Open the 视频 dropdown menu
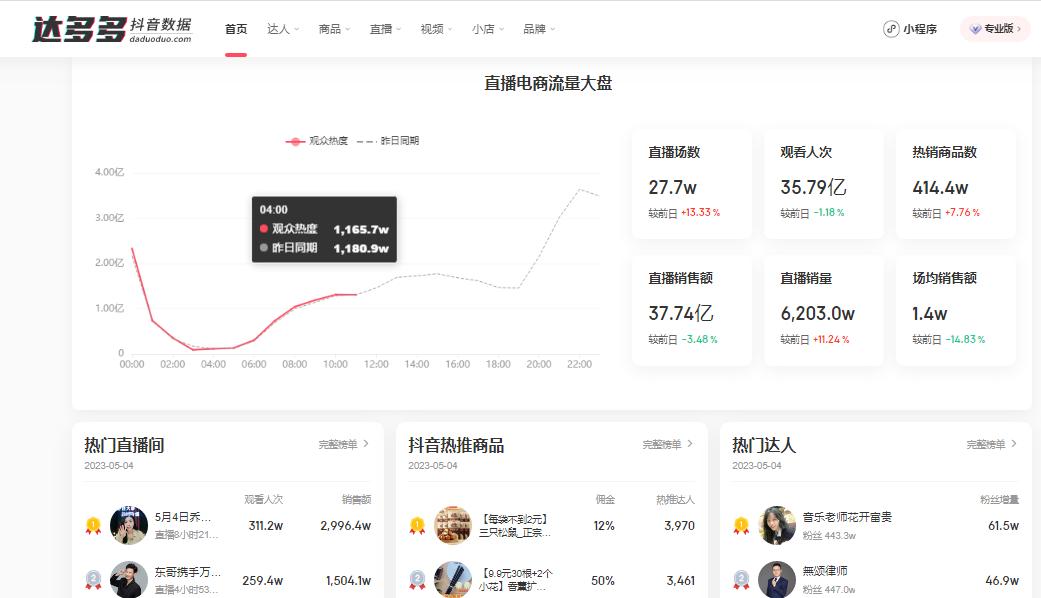Image resolution: width=1041 pixels, height=598 pixels. (435, 29)
